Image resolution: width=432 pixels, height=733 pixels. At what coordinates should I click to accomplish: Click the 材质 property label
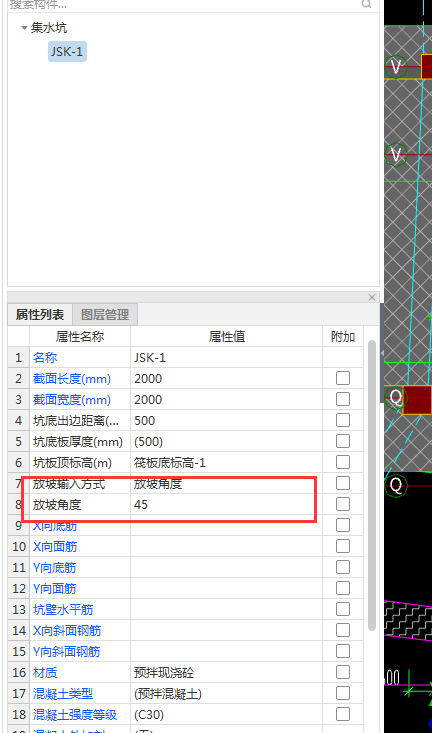pos(45,673)
